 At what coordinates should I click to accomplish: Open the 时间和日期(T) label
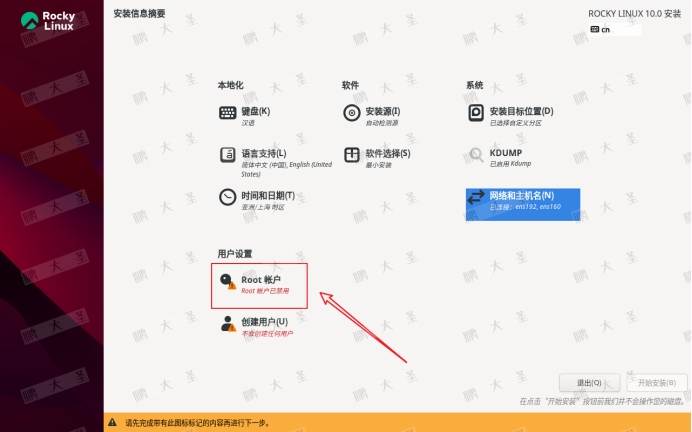267,194
